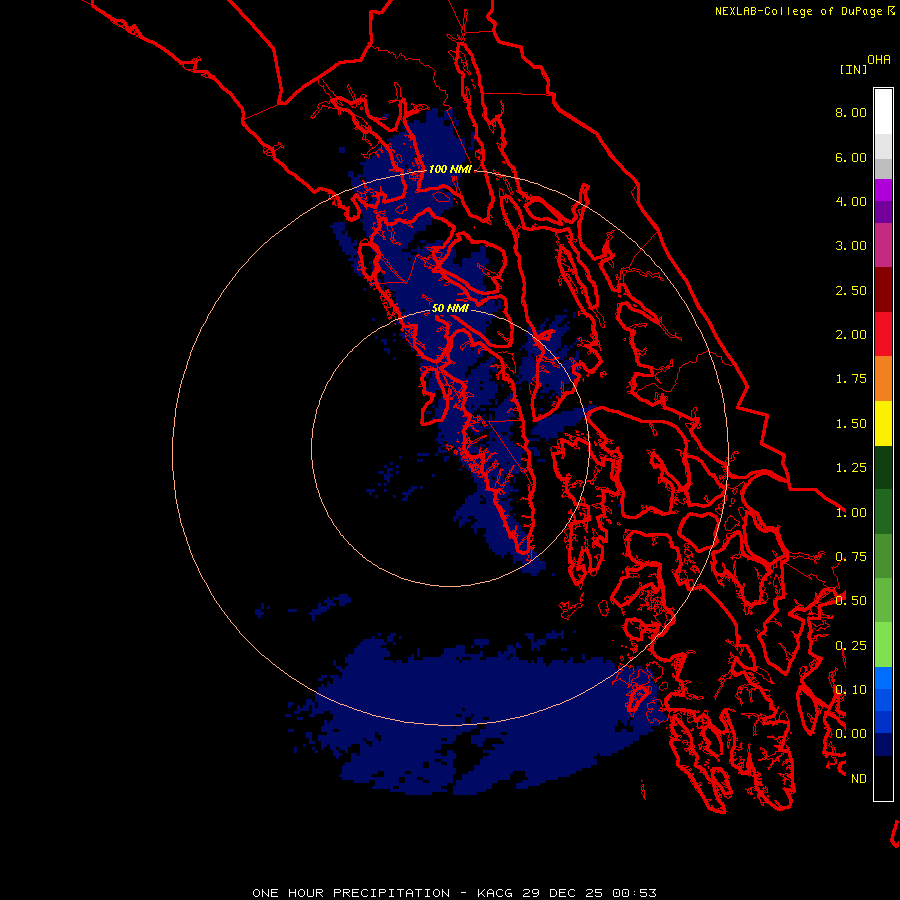
Task: Click the 100 NMI range ring label
Action: 450,169
